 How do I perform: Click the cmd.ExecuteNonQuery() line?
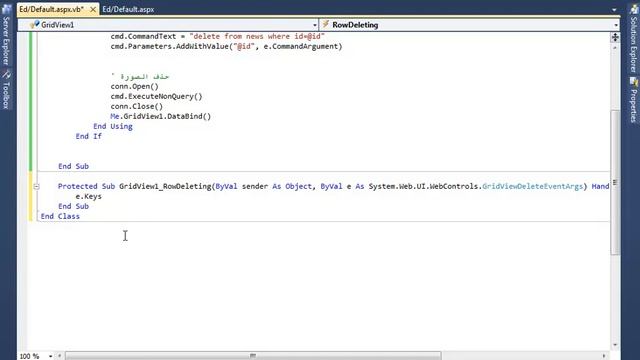coord(156,96)
